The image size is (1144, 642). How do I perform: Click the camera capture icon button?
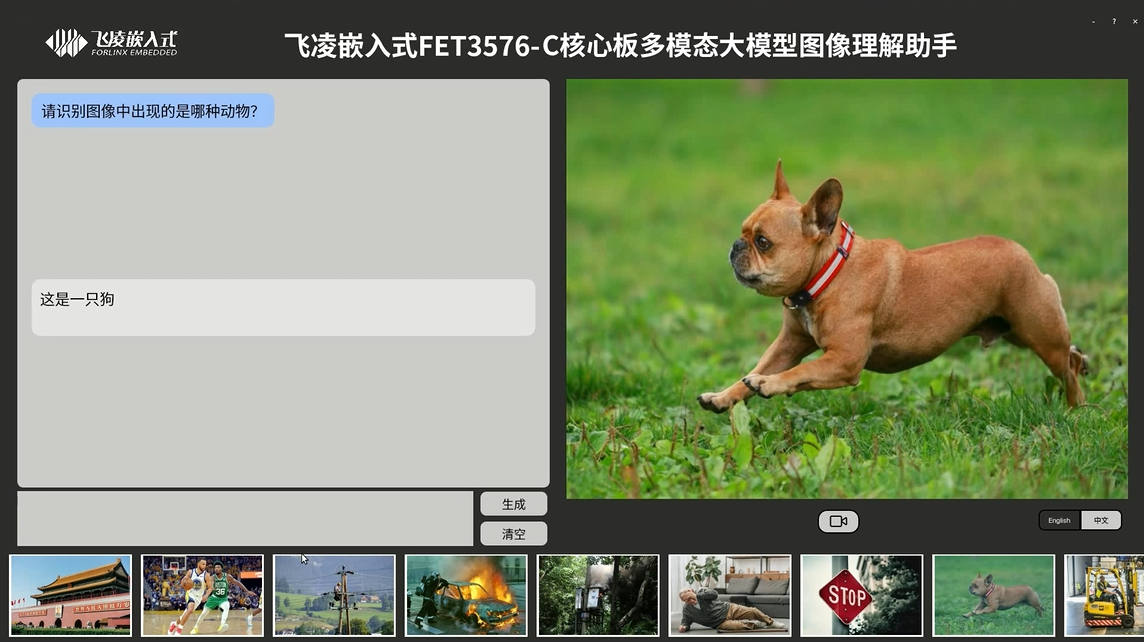click(x=838, y=521)
